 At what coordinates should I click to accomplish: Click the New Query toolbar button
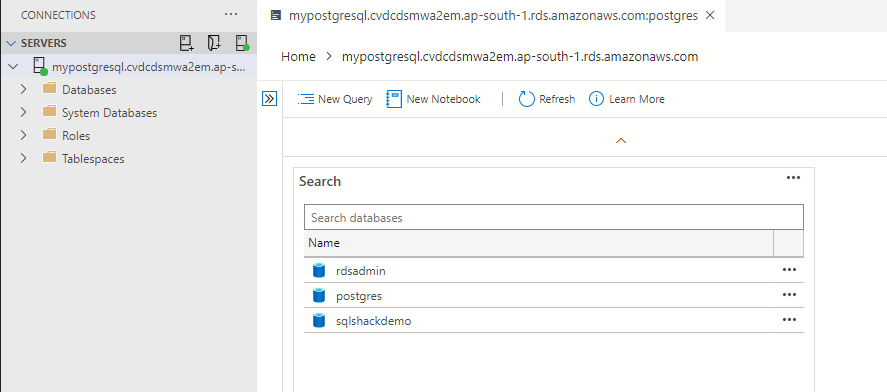(x=335, y=100)
